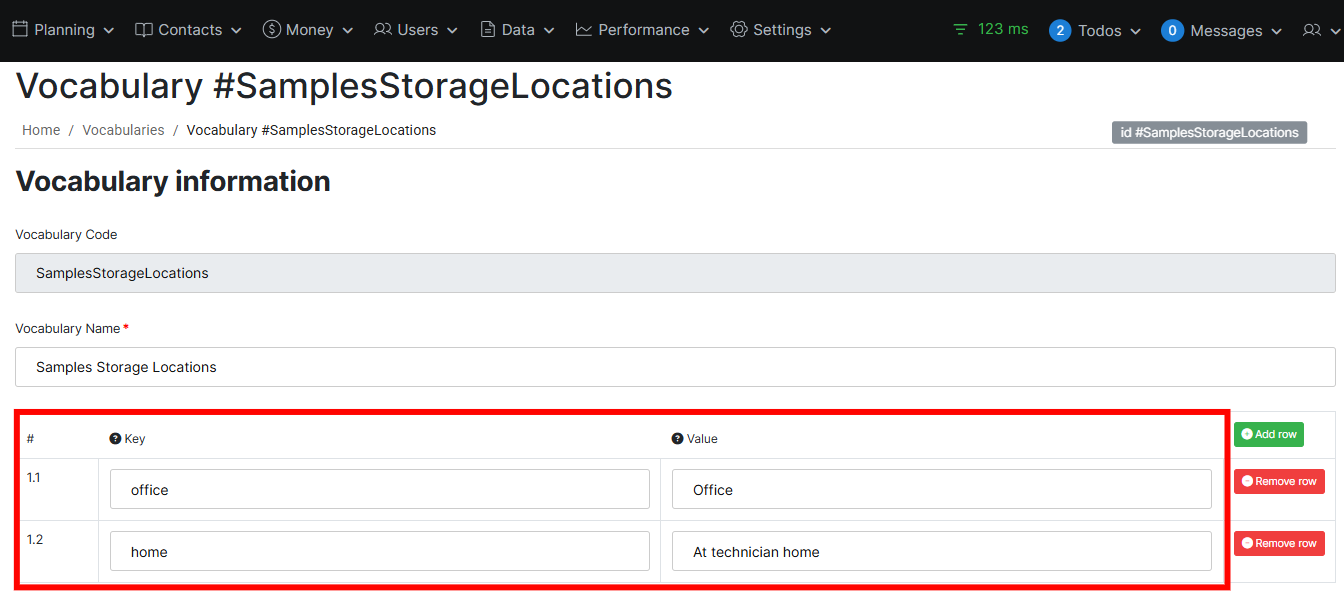Remove the row for At technician home
Screen dimensions: 1344x602
[x=1279, y=544]
